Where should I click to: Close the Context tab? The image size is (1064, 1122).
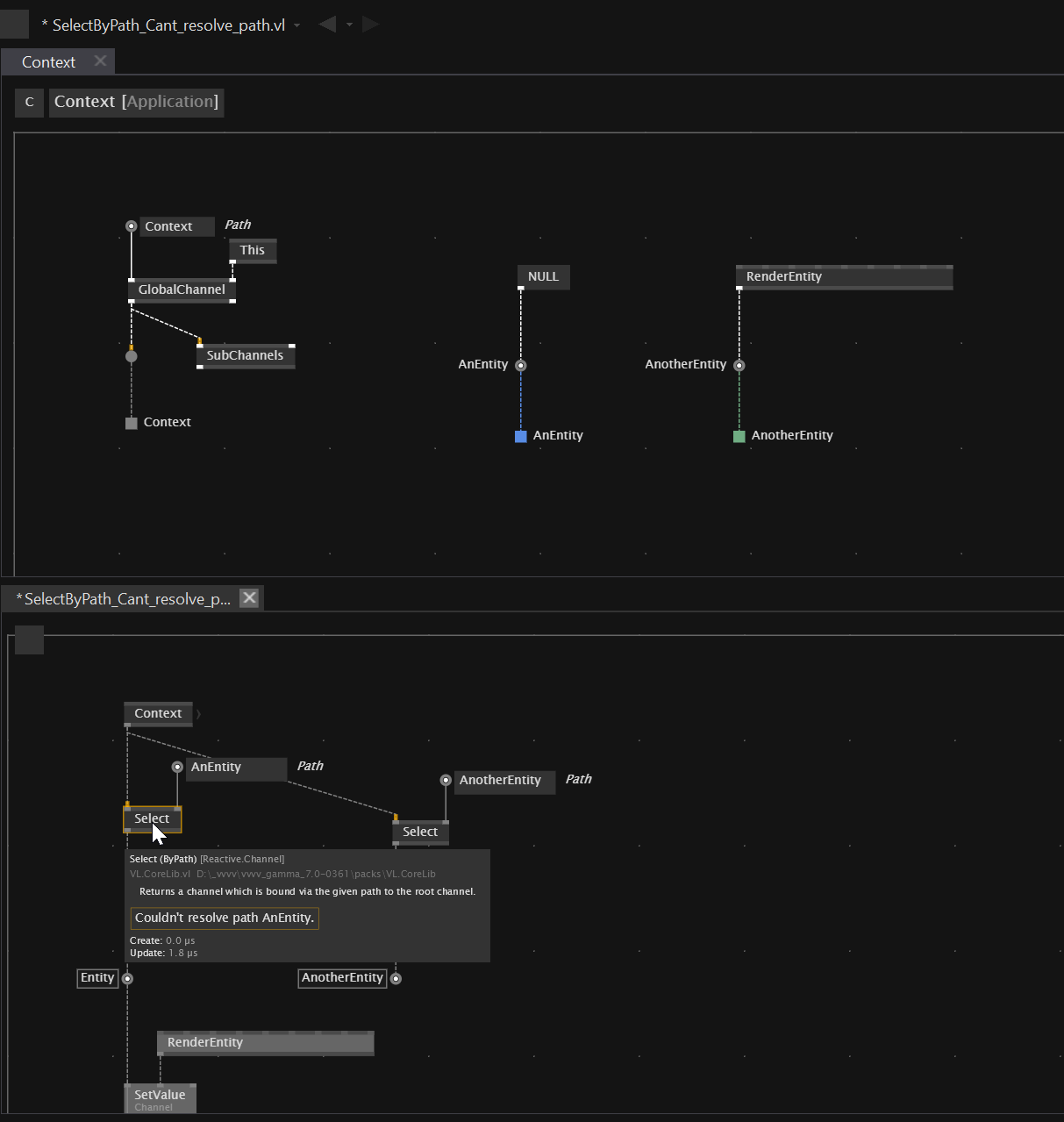(x=100, y=61)
